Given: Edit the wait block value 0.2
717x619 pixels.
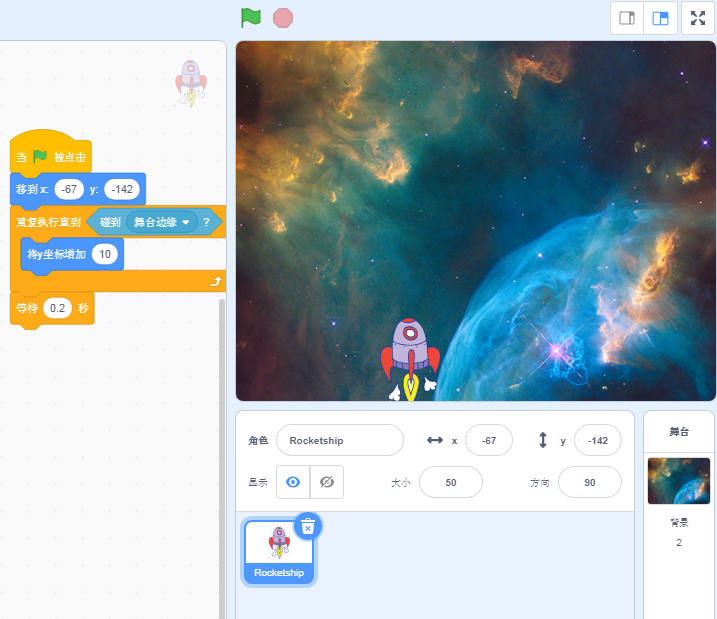Looking at the screenshot, I should coord(57,308).
